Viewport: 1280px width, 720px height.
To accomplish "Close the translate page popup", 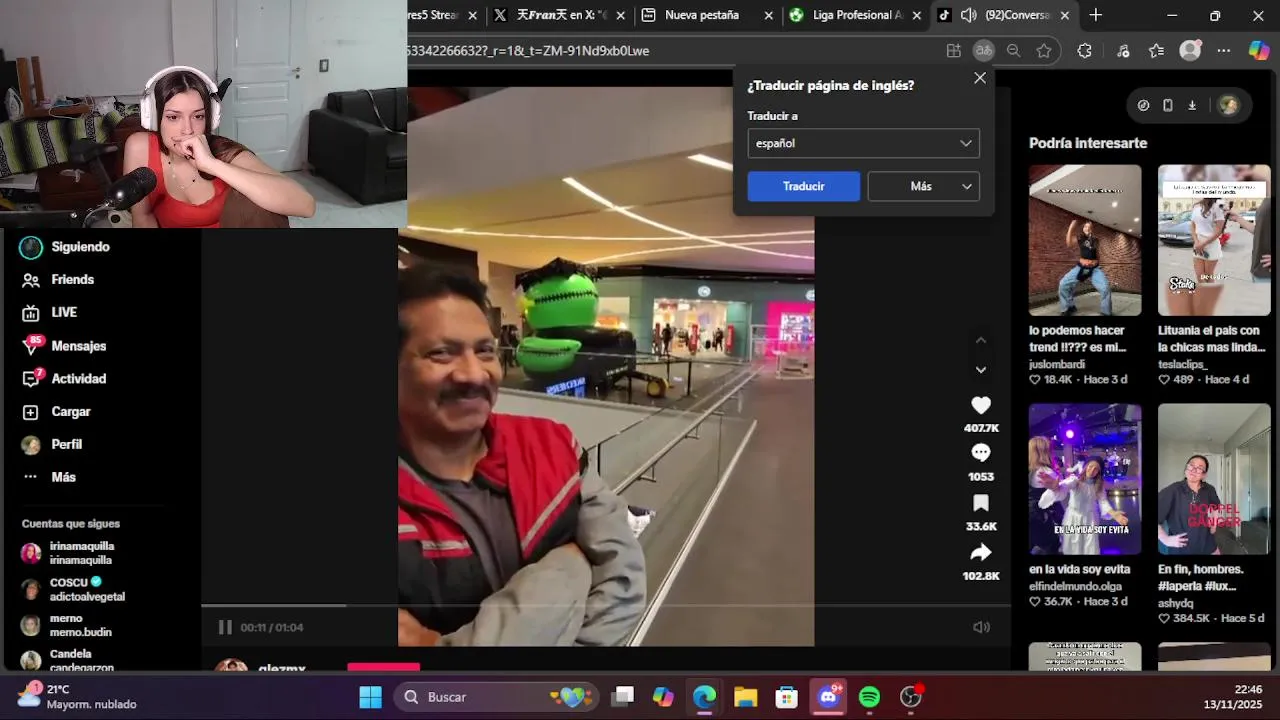I will pyautogui.click(x=980, y=78).
